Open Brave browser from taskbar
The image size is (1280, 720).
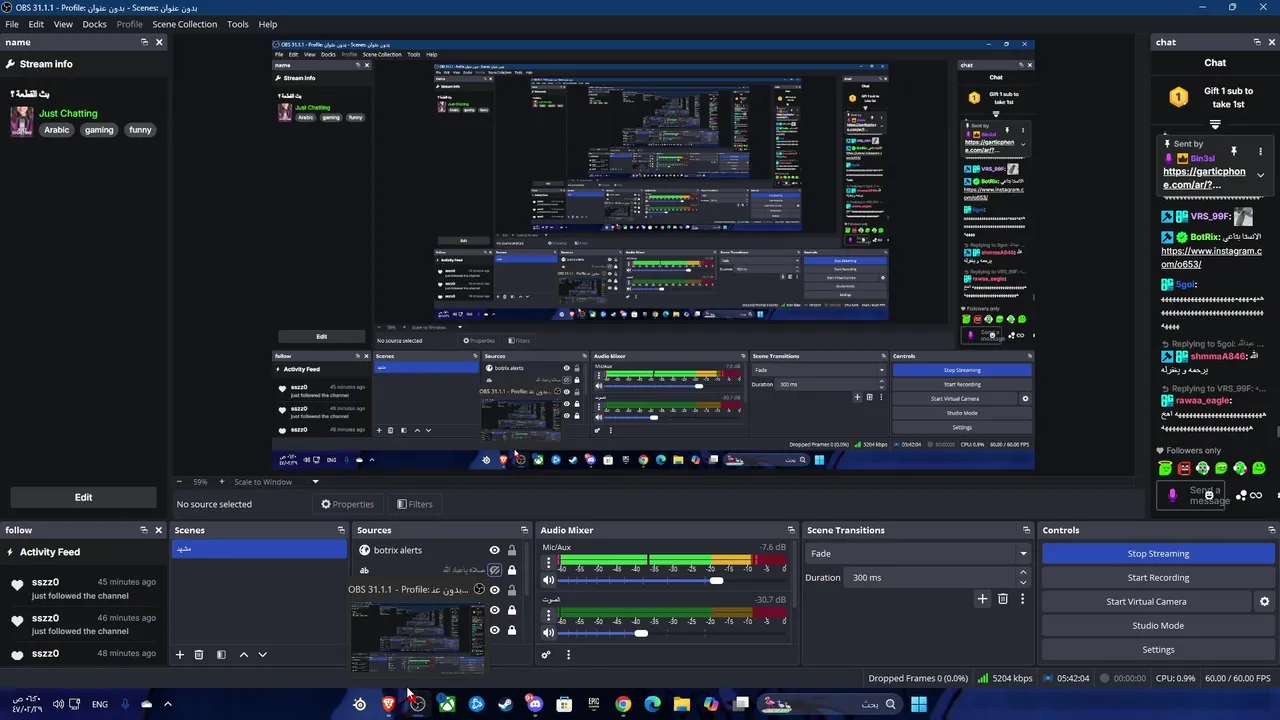click(389, 704)
